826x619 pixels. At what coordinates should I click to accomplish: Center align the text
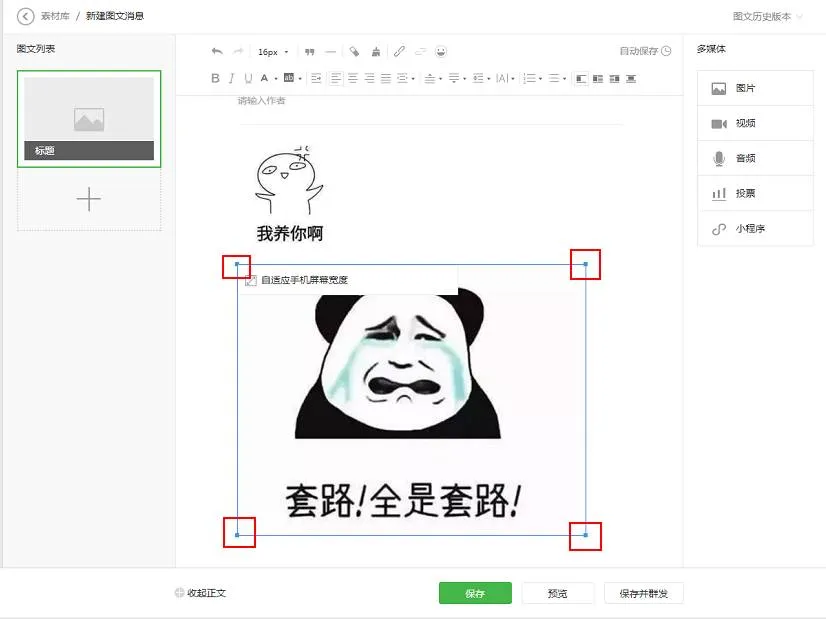point(352,78)
